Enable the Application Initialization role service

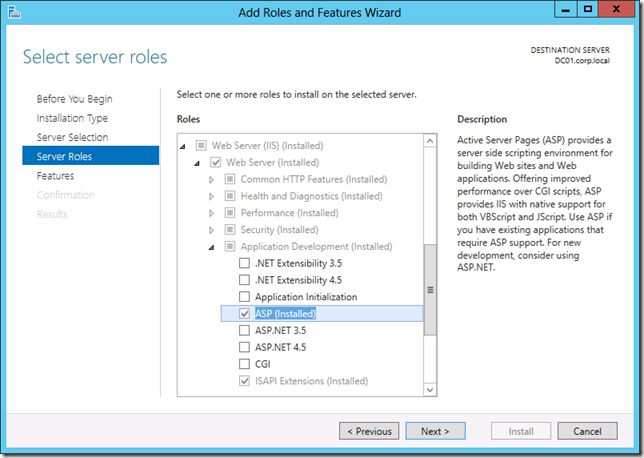246,297
